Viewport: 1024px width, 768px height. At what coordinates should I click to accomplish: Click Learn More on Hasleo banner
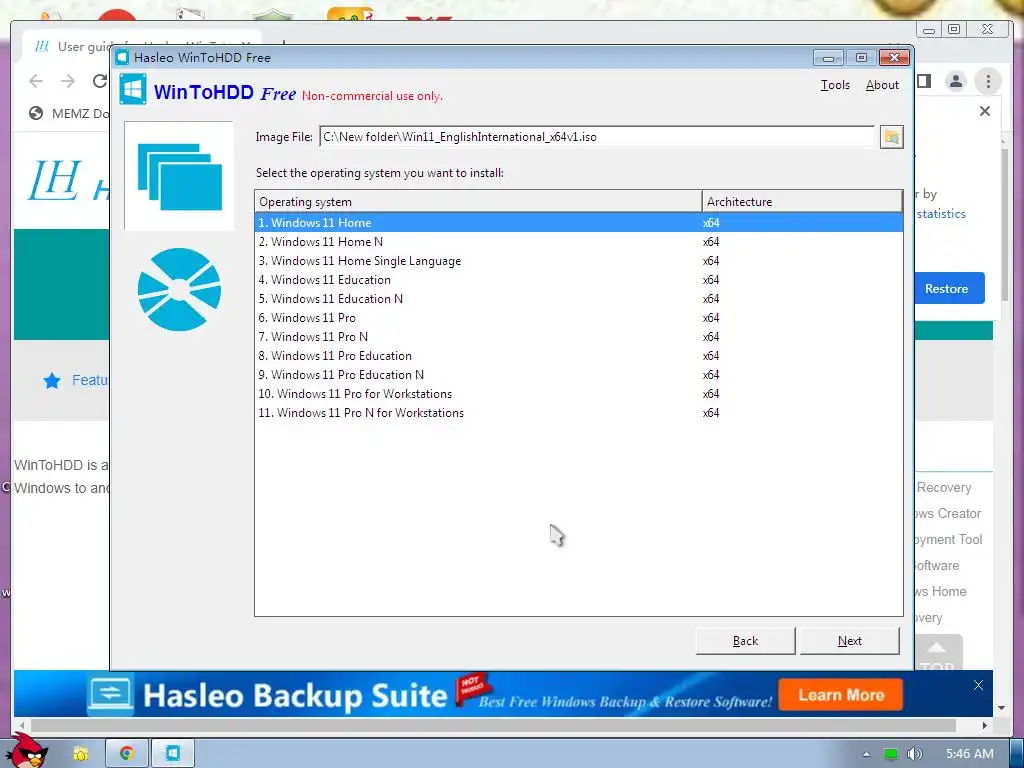(x=841, y=695)
